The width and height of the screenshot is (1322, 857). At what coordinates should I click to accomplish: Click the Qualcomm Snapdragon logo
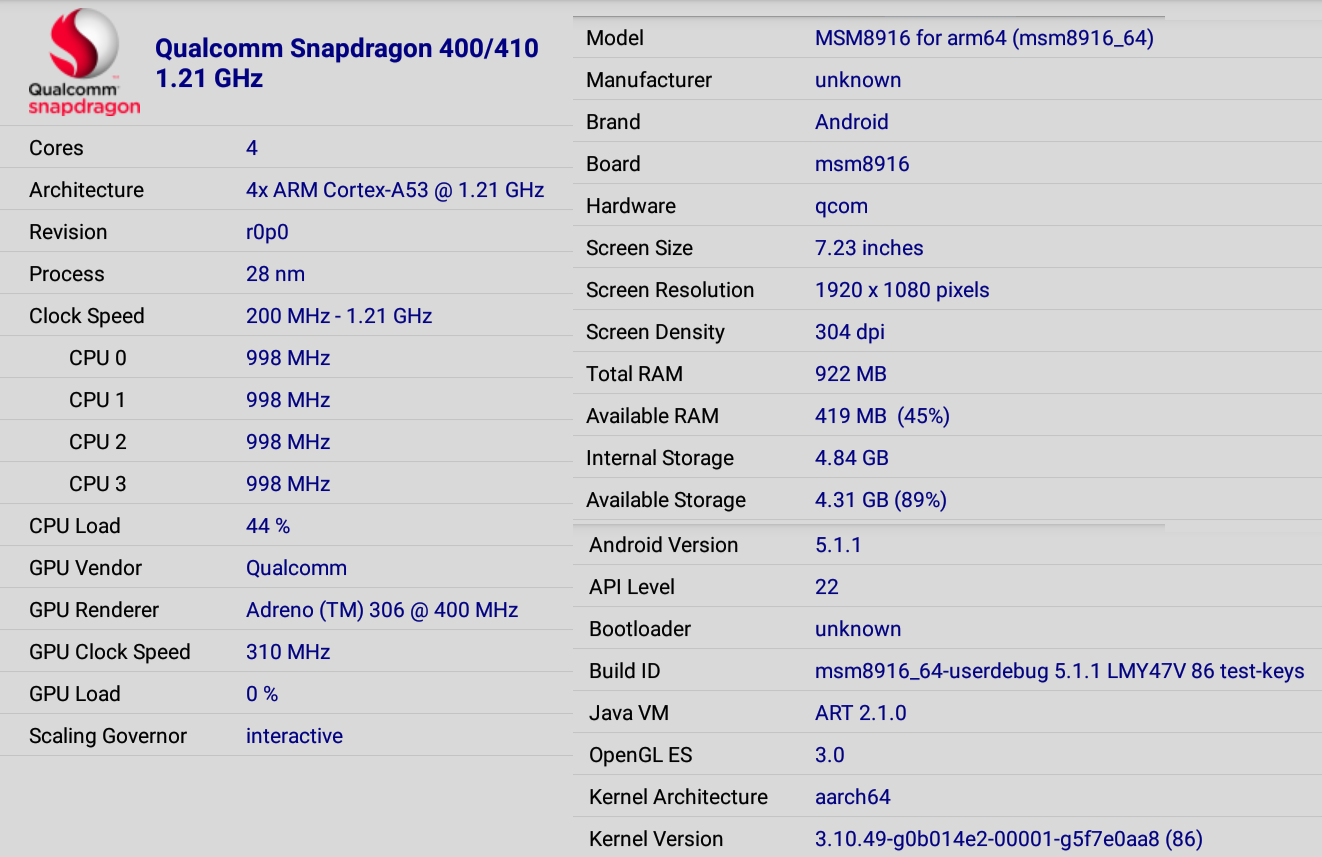tap(84, 62)
